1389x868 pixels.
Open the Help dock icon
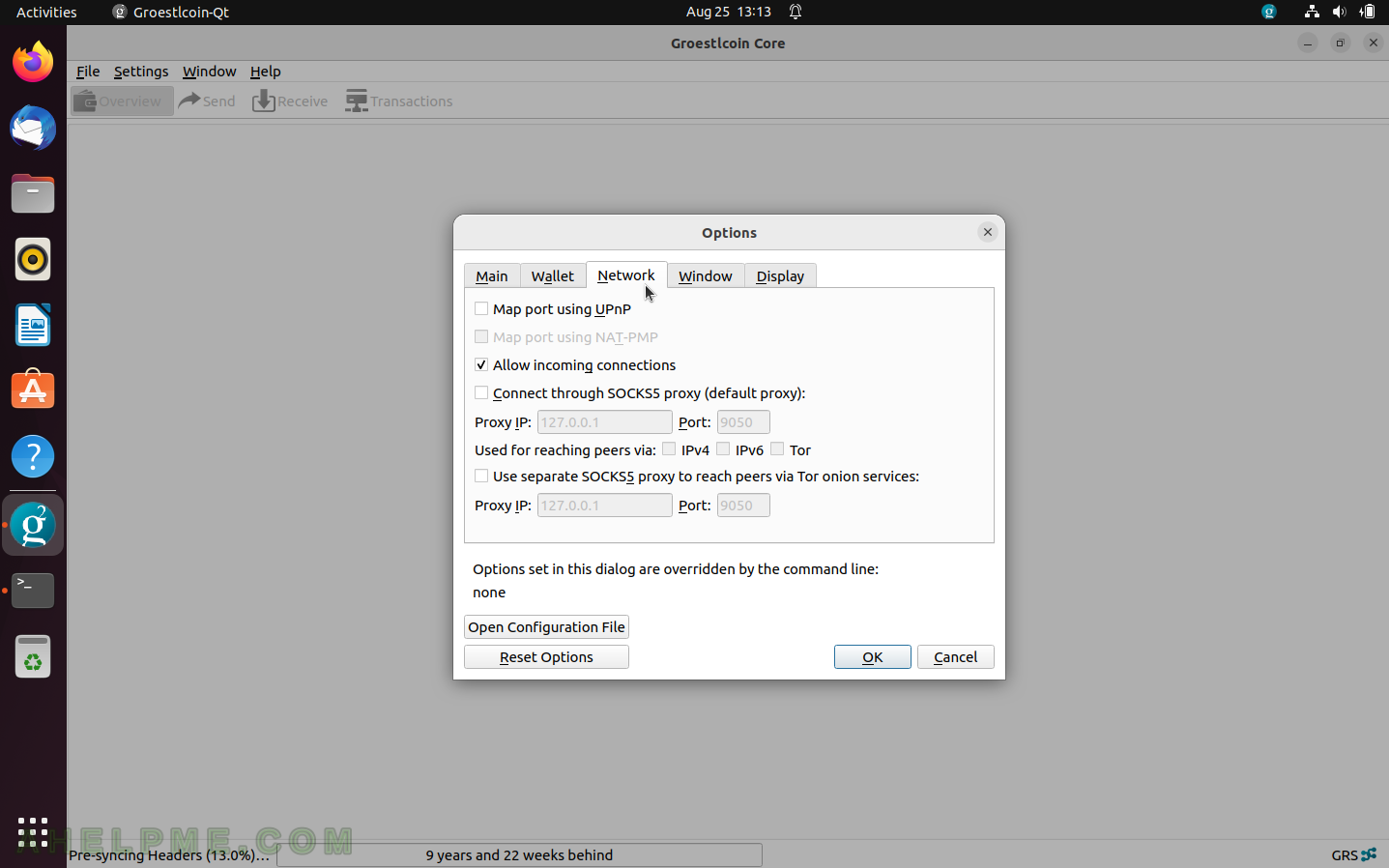[x=33, y=456]
